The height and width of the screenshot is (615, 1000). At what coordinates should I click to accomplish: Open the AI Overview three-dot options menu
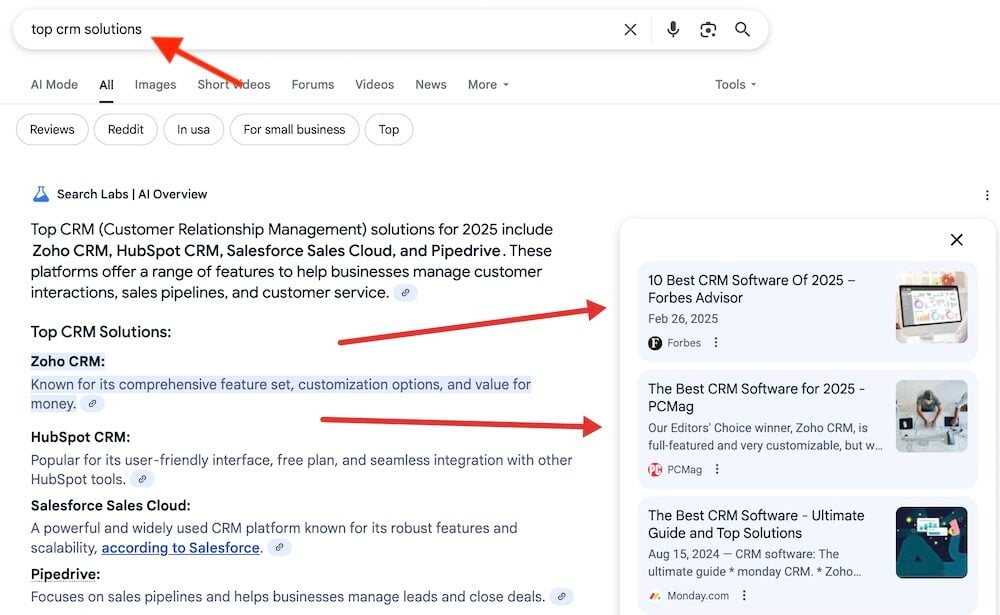[x=987, y=195]
